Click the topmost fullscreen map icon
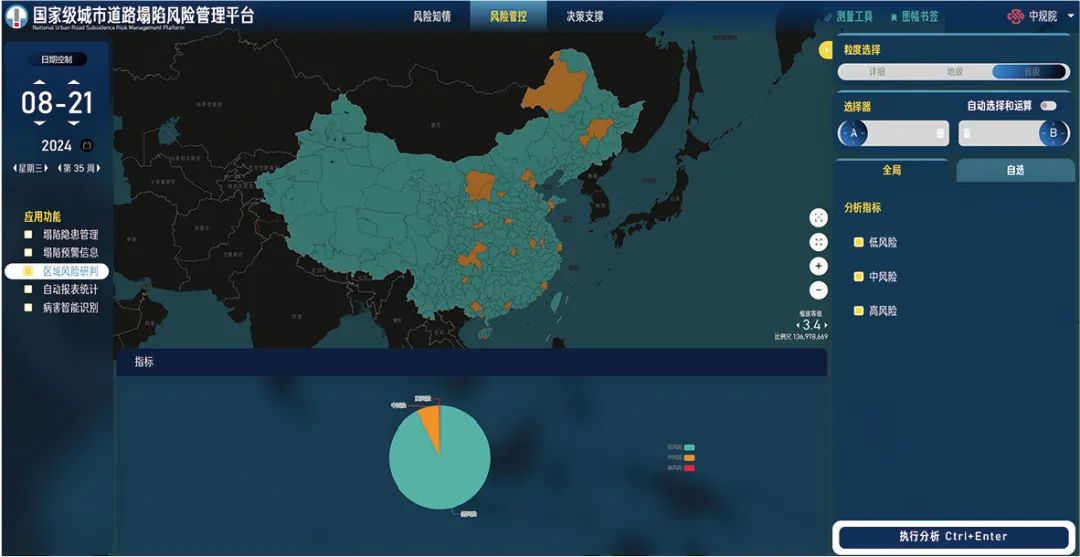Image resolution: width=1080 pixels, height=557 pixels. click(x=819, y=218)
